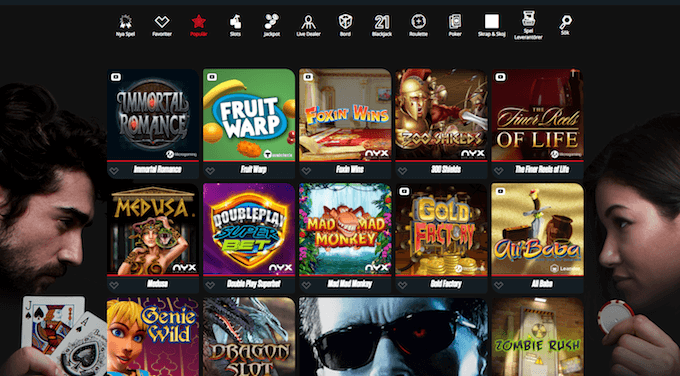The height and width of the screenshot is (376, 680).
Task: Launch the Mad Mad Monkey thumbnail
Action: point(345,229)
